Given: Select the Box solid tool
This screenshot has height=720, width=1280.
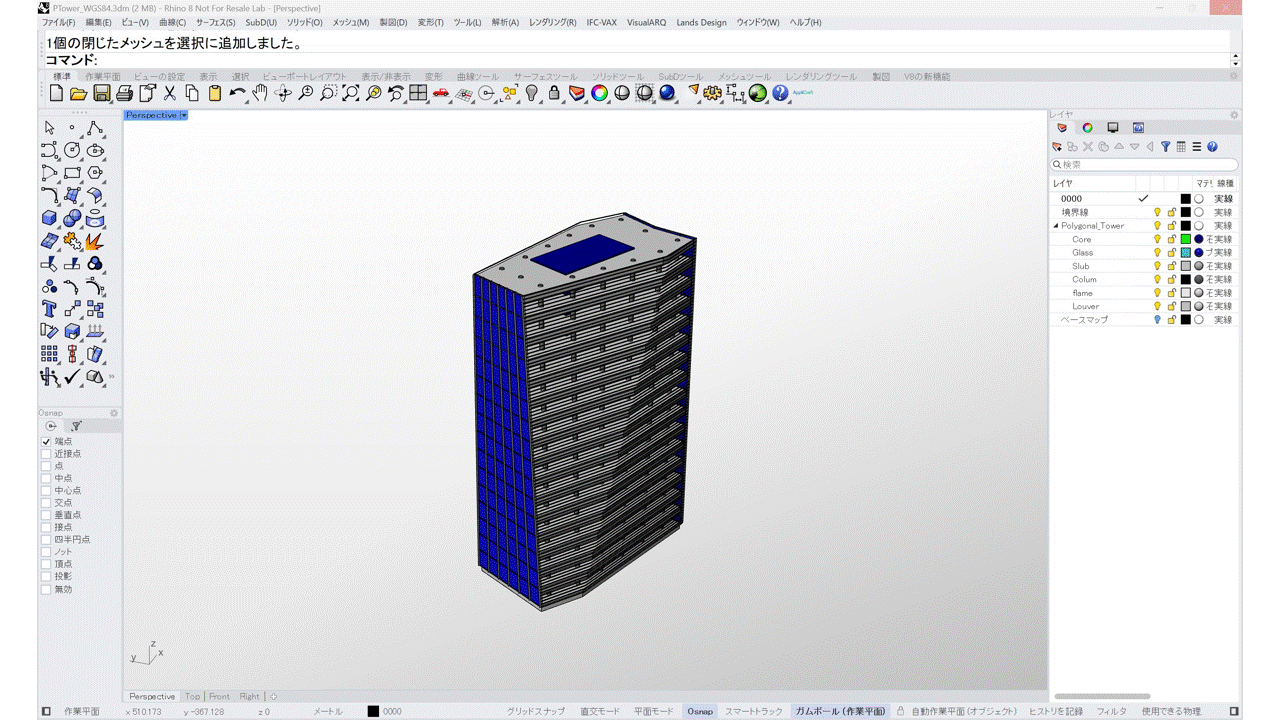Looking at the screenshot, I should (x=49, y=218).
